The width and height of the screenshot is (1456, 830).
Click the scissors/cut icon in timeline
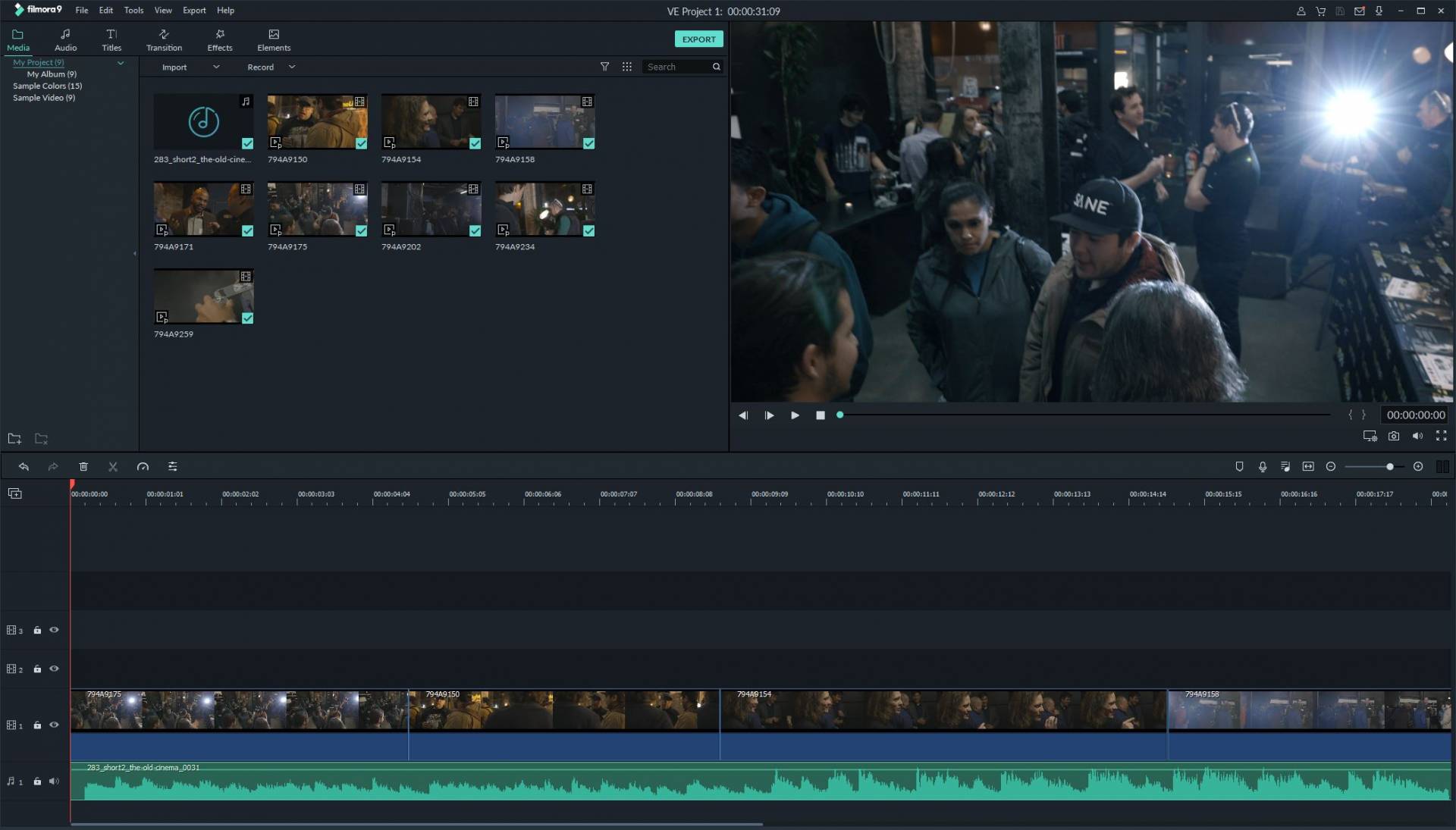[x=113, y=467]
